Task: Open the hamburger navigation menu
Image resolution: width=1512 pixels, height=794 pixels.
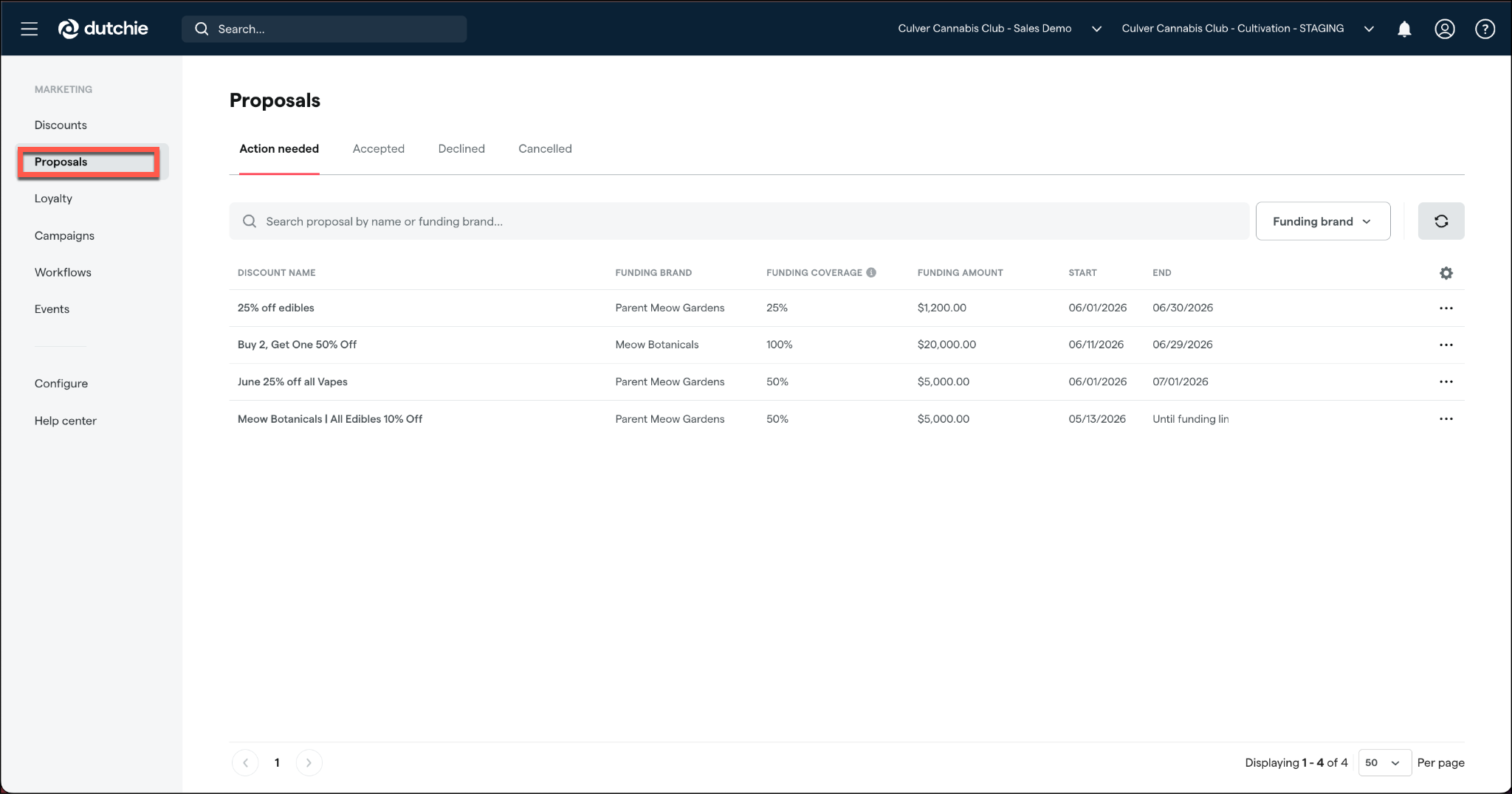Action: pyautogui.click(x=30, y=29)
